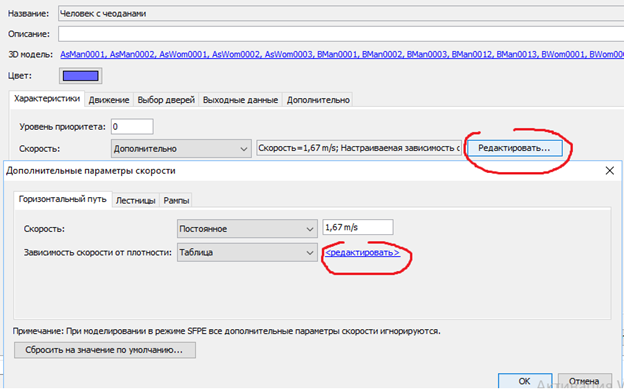This screenshot has height=389, width=624.
Task: Switch to the Дополнительно tab
Action: click(x=318, y=100)
